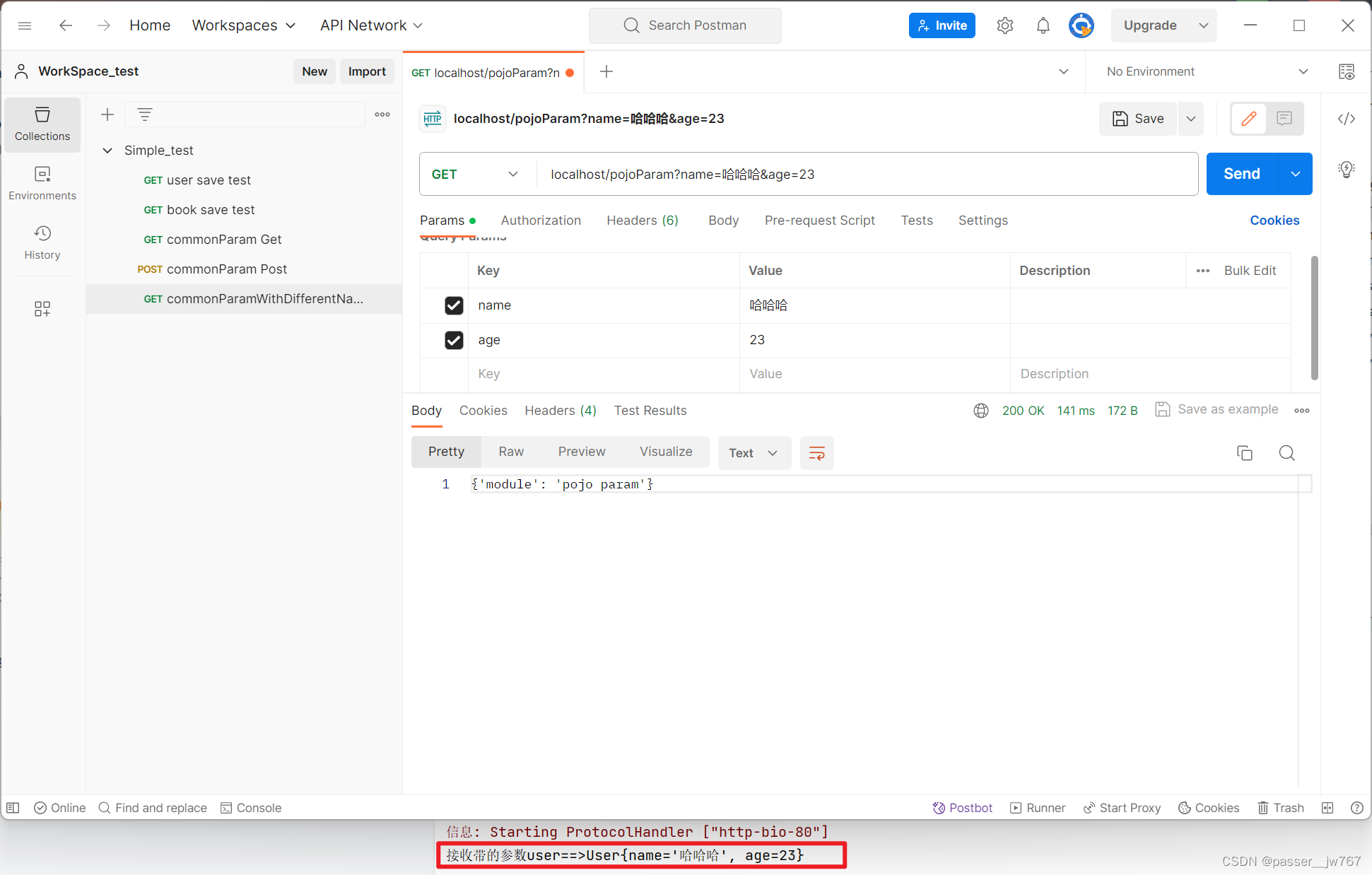This screenshot has height=875, width=1372.
Task: Open the two-pane layout icon
Action: point(1327,808)
